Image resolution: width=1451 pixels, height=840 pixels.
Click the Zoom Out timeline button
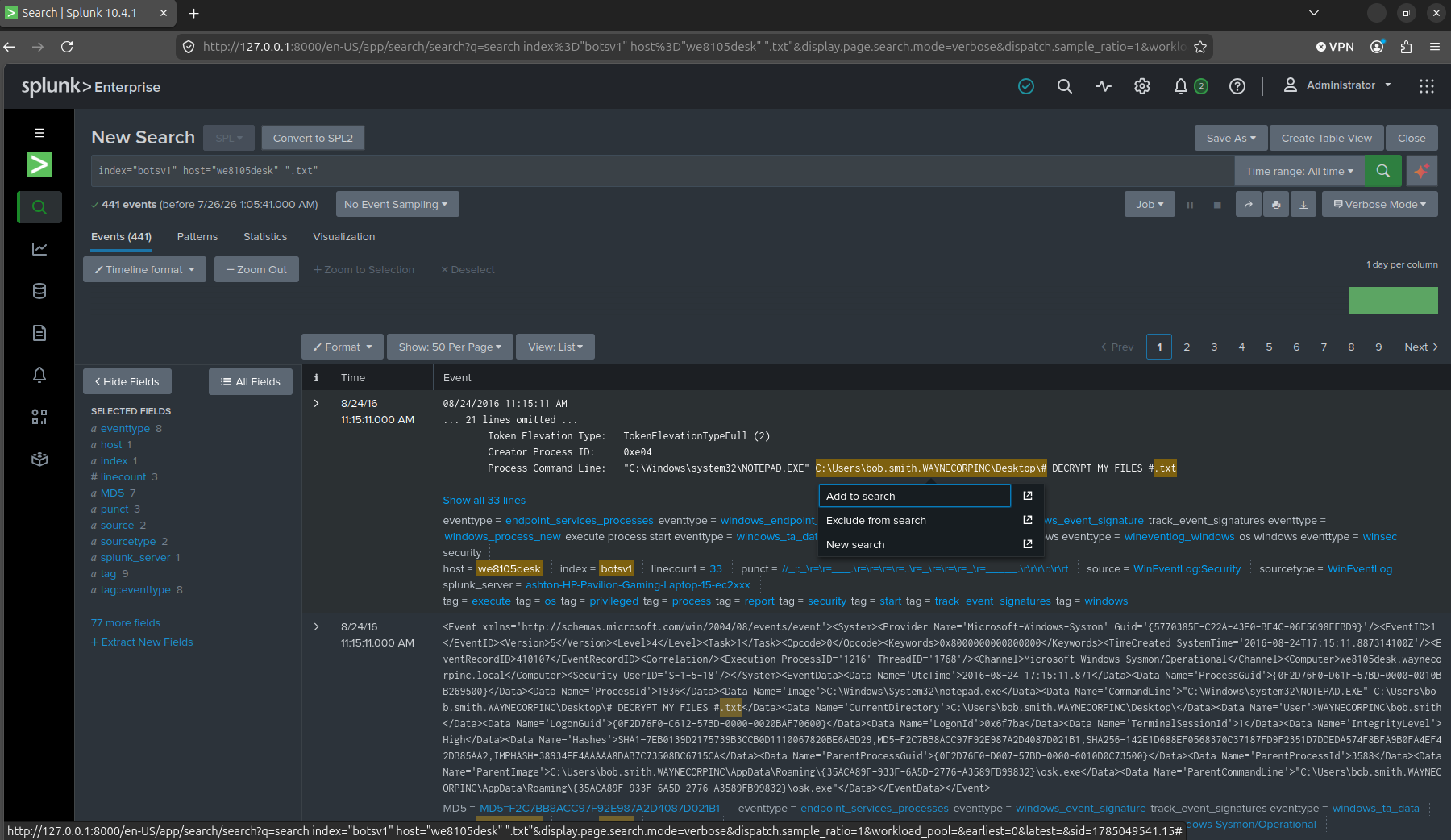(x=256, y=269)
